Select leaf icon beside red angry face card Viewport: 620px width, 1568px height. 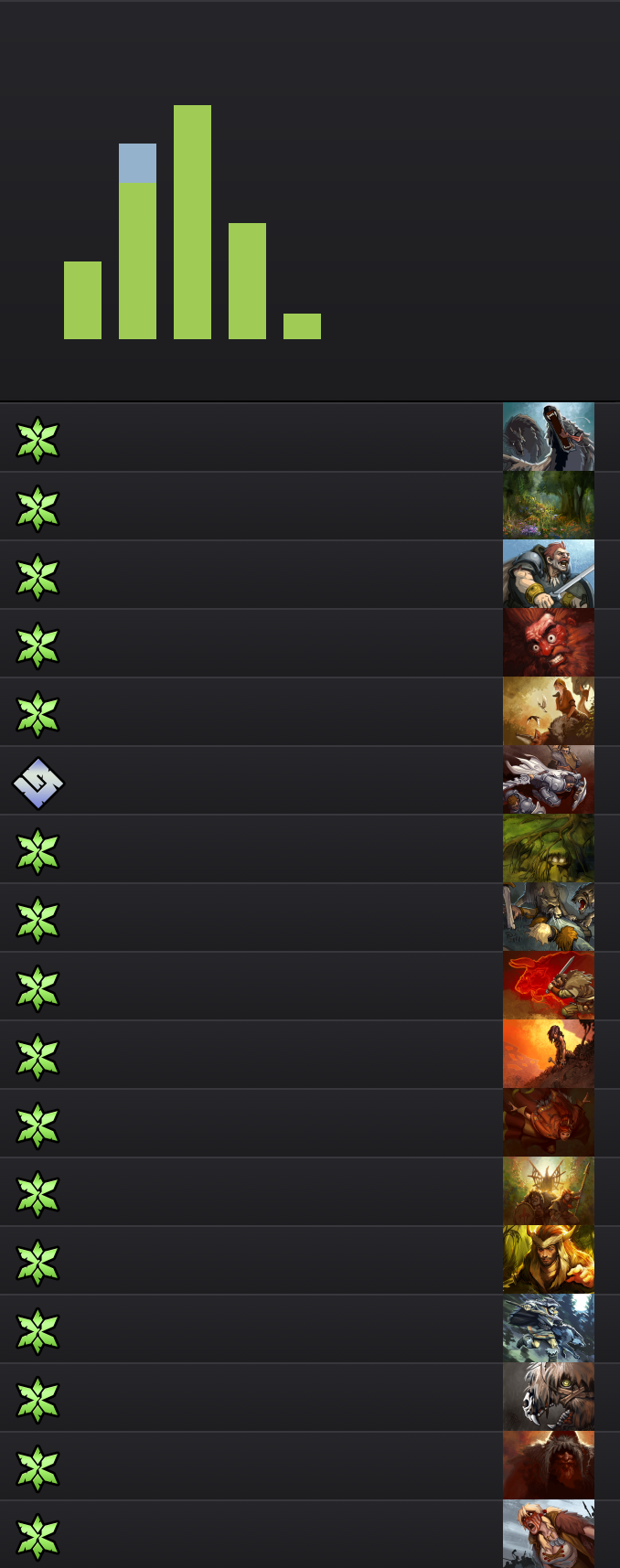[x=37, y=645]
